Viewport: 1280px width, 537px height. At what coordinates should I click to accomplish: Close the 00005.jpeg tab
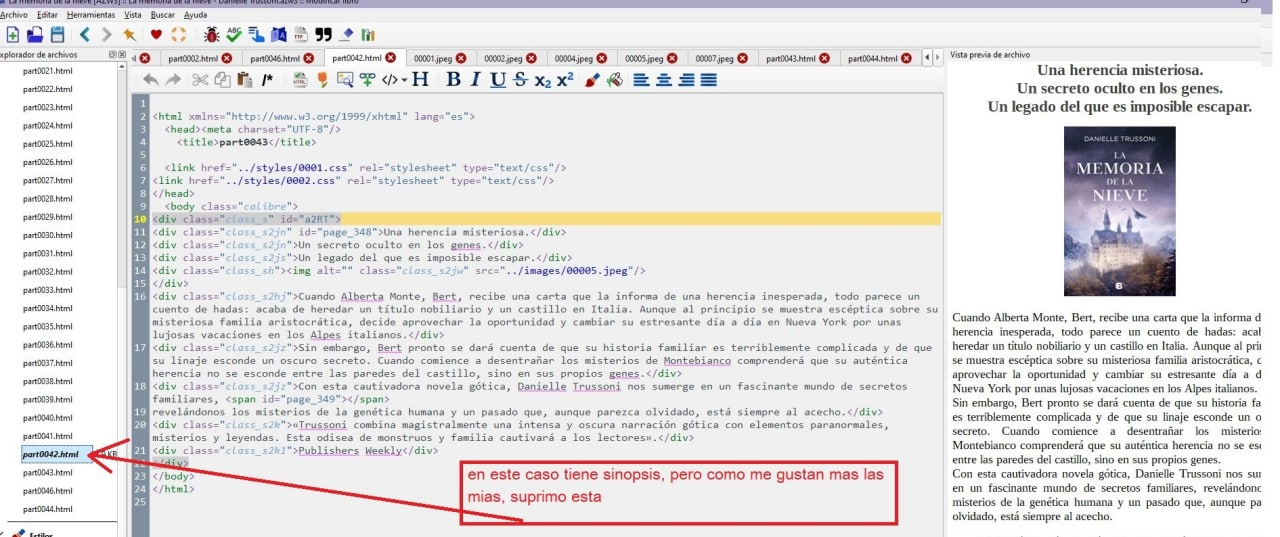pos(672,58)
